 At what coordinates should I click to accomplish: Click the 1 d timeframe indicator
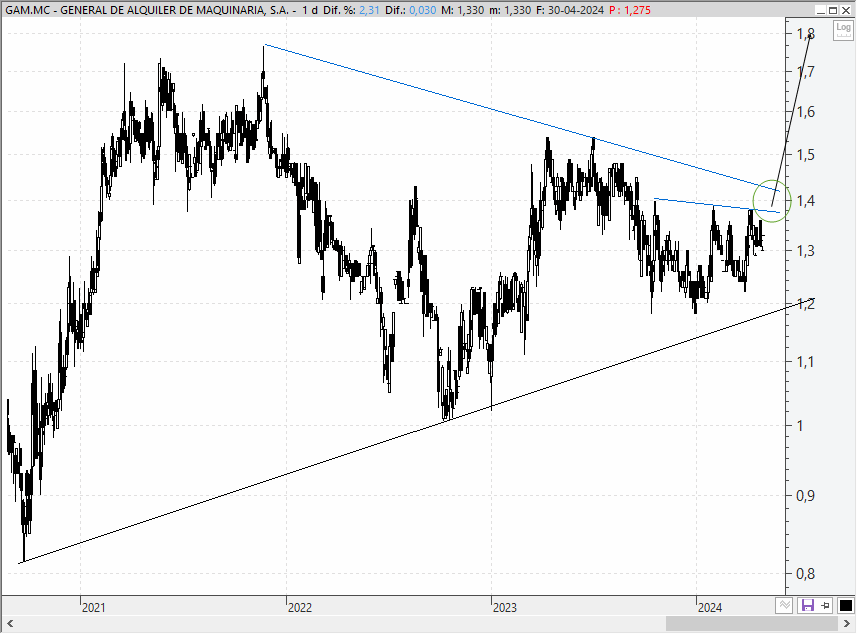(x=310, y=10)
